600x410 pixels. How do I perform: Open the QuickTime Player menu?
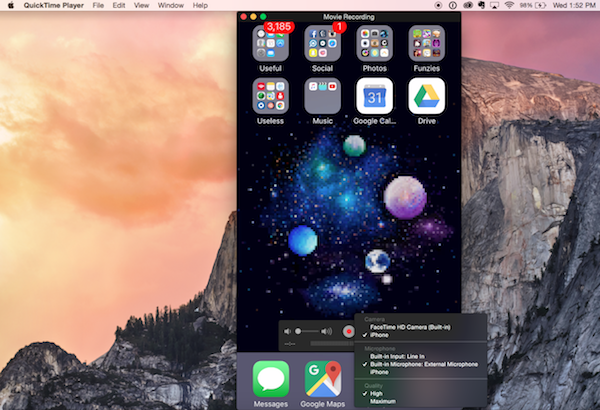point(54,5)
